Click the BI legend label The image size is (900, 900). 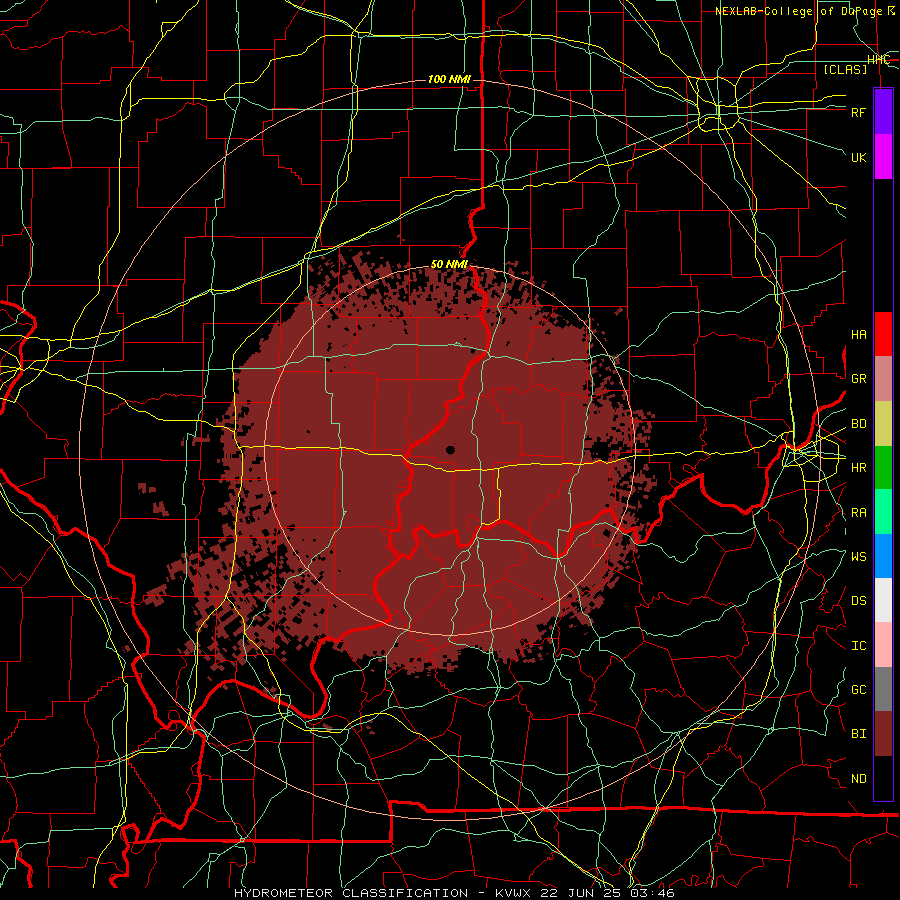tap(858, 734)
